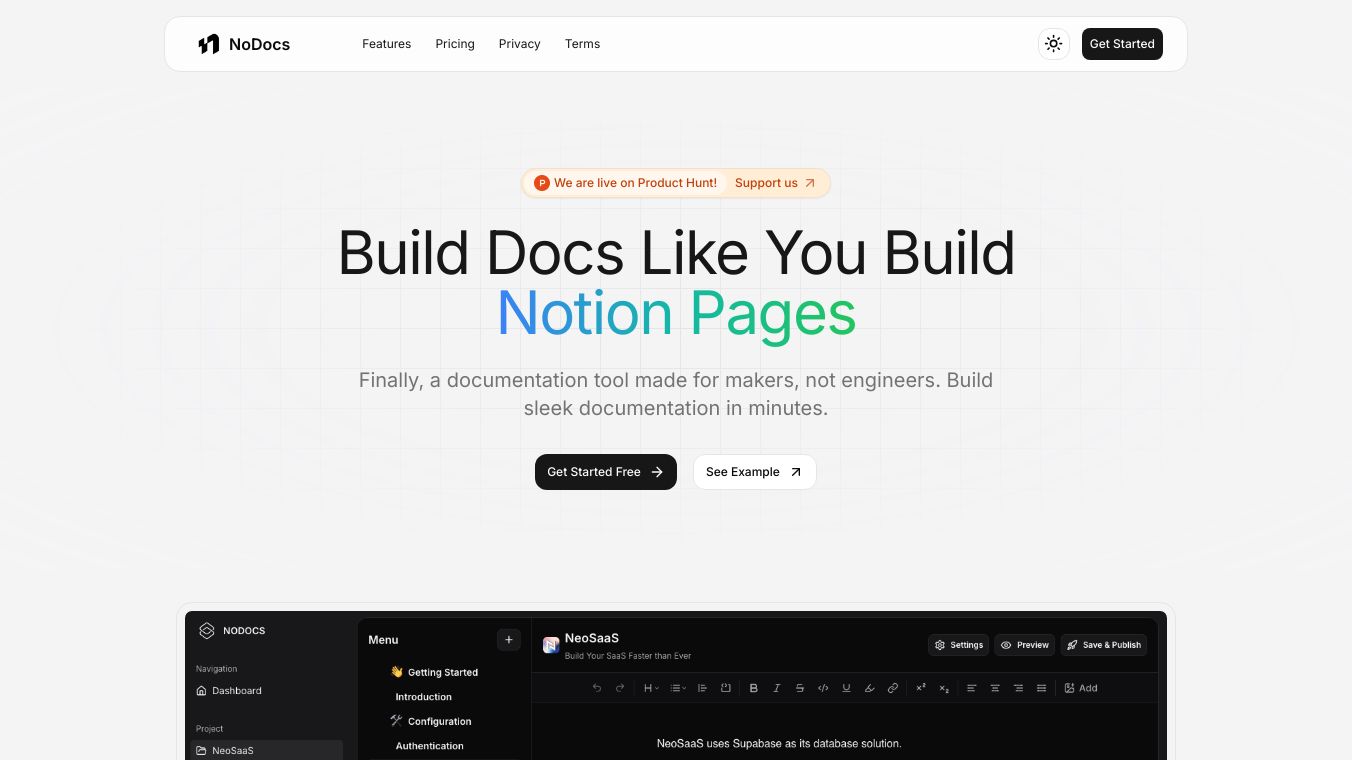This screenshot has width=1352, height=760.
Task: Toggle superscript formatting
Action: pos(921,688)
